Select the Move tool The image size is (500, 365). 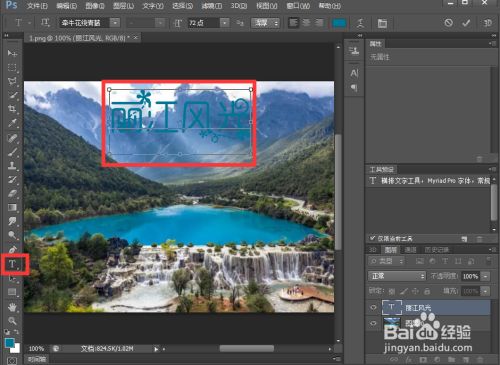(x=12, y=53)
